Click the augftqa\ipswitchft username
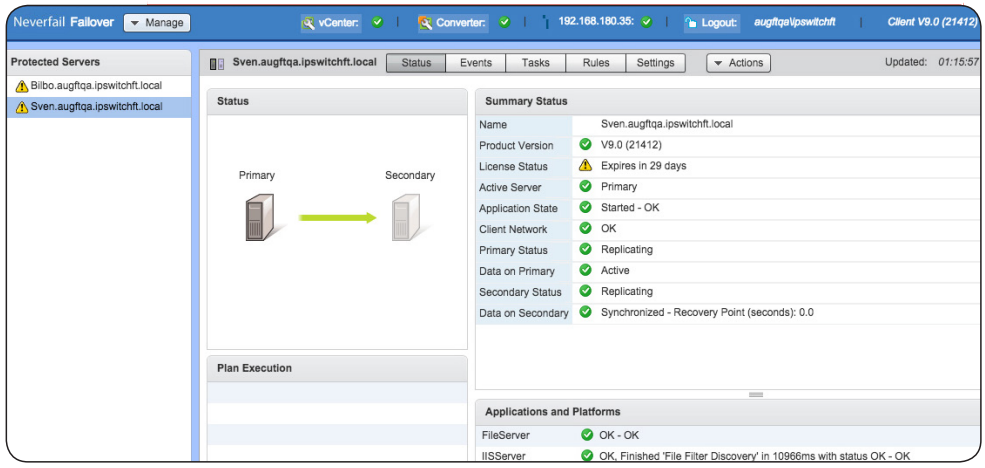 tap(794, 23)
